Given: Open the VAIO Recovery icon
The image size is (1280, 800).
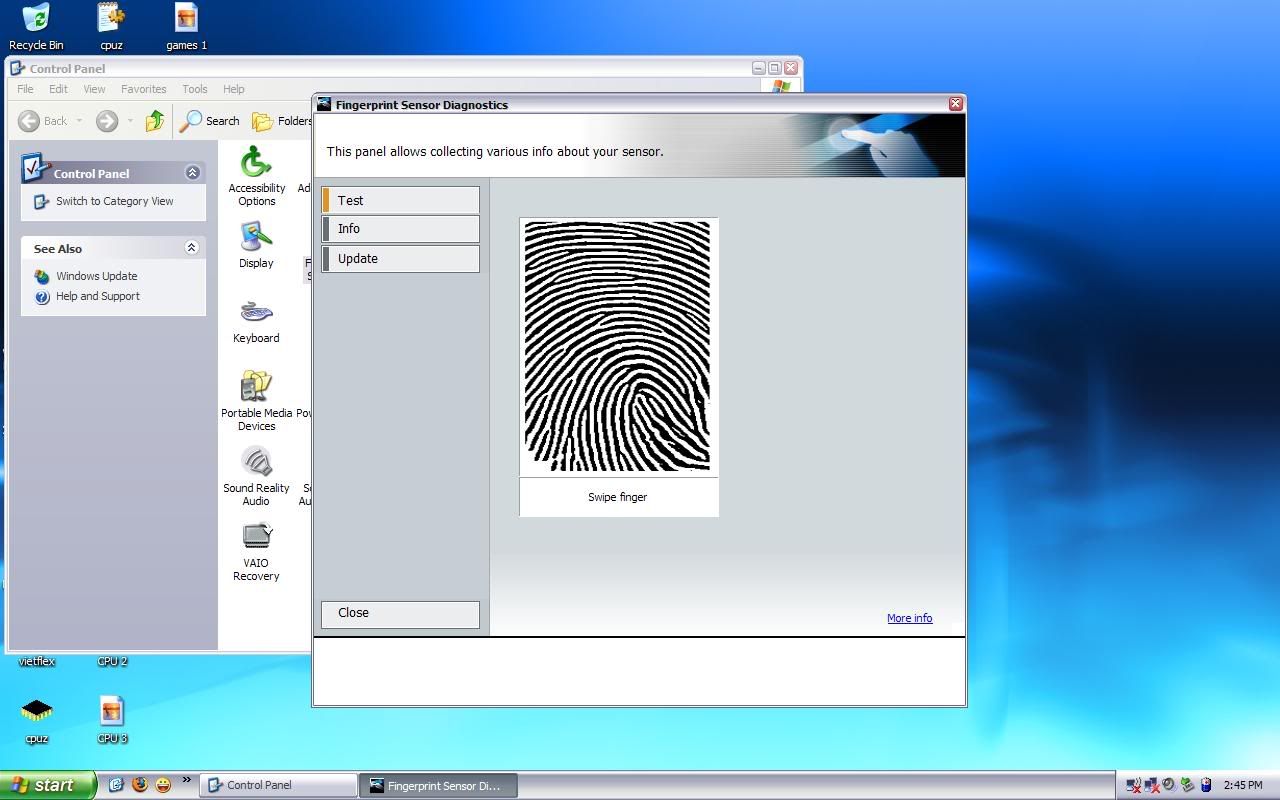Looking at the screenshot, I should [x=256, y=551].
